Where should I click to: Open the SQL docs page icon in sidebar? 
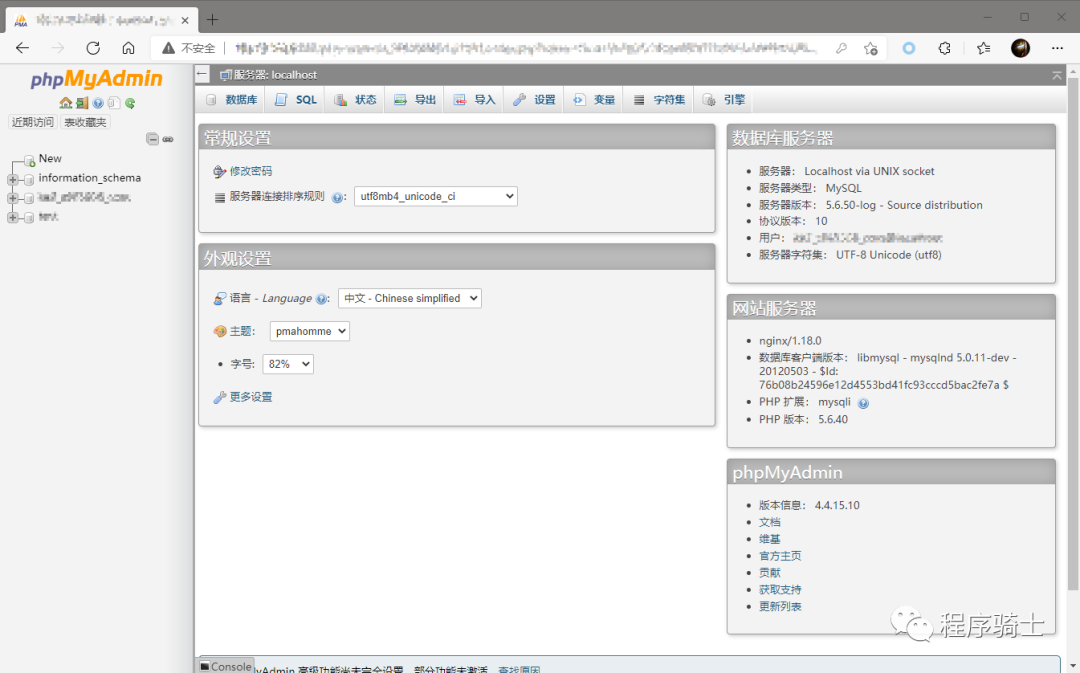(x=114, y=103)
